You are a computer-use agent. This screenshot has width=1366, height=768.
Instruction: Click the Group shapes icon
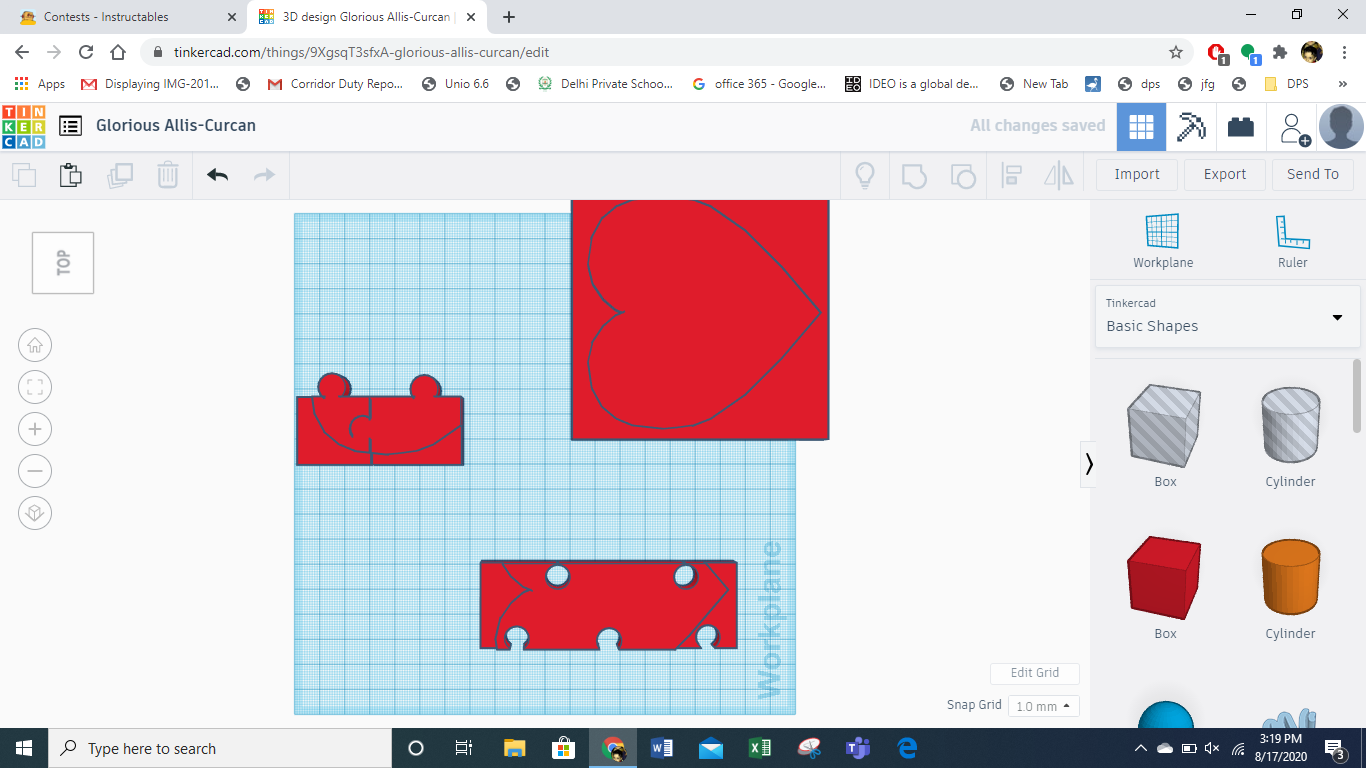pos(913,175)
